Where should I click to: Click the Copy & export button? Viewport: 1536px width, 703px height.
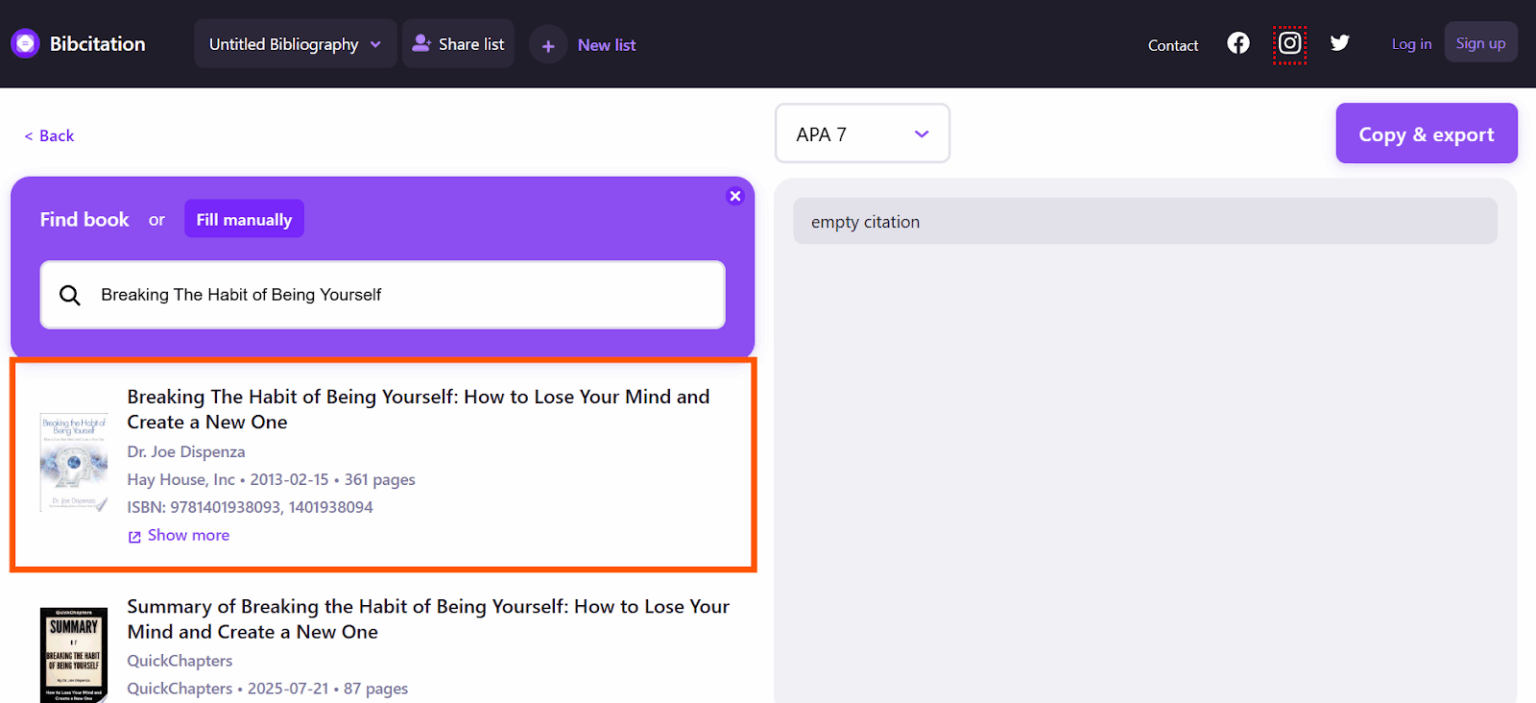[x=1426, y=134]
